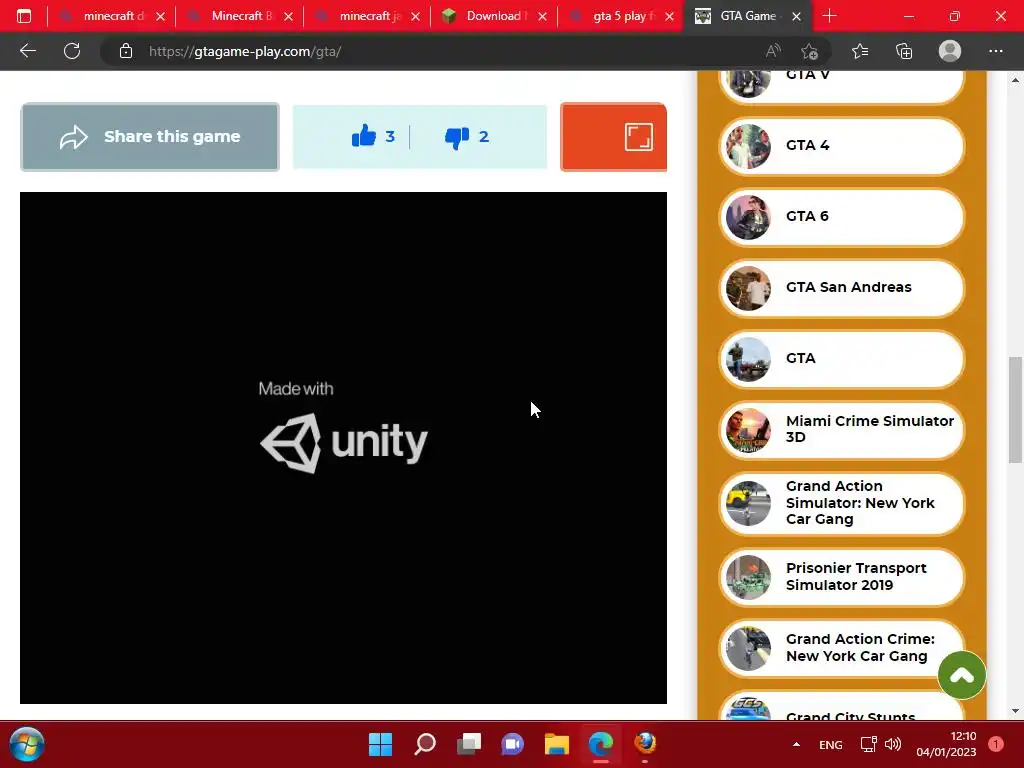Click the GTA 4 thumbnail image
The width and height of the screenshot is (1024, 768).
748,146
